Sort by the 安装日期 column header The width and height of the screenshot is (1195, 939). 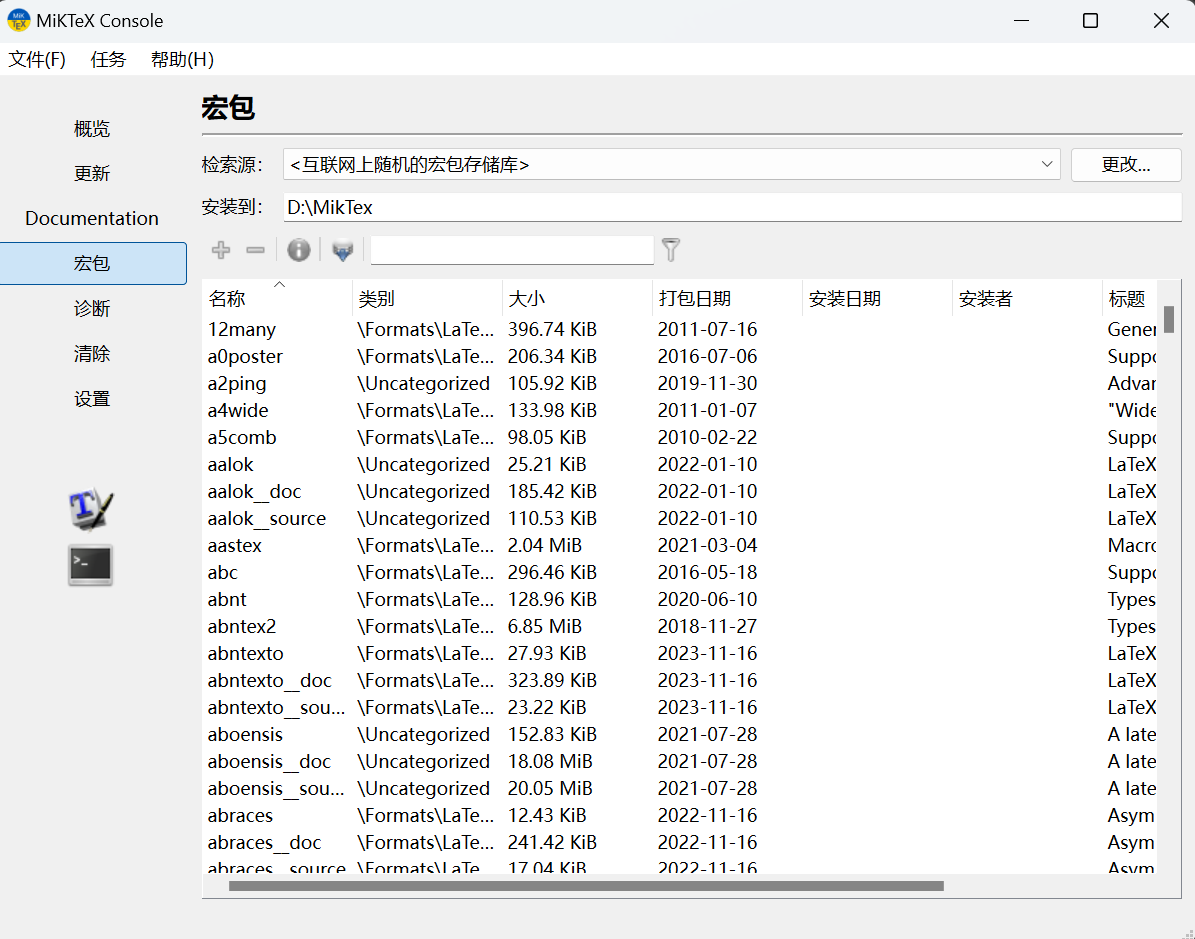pos(877,298)
